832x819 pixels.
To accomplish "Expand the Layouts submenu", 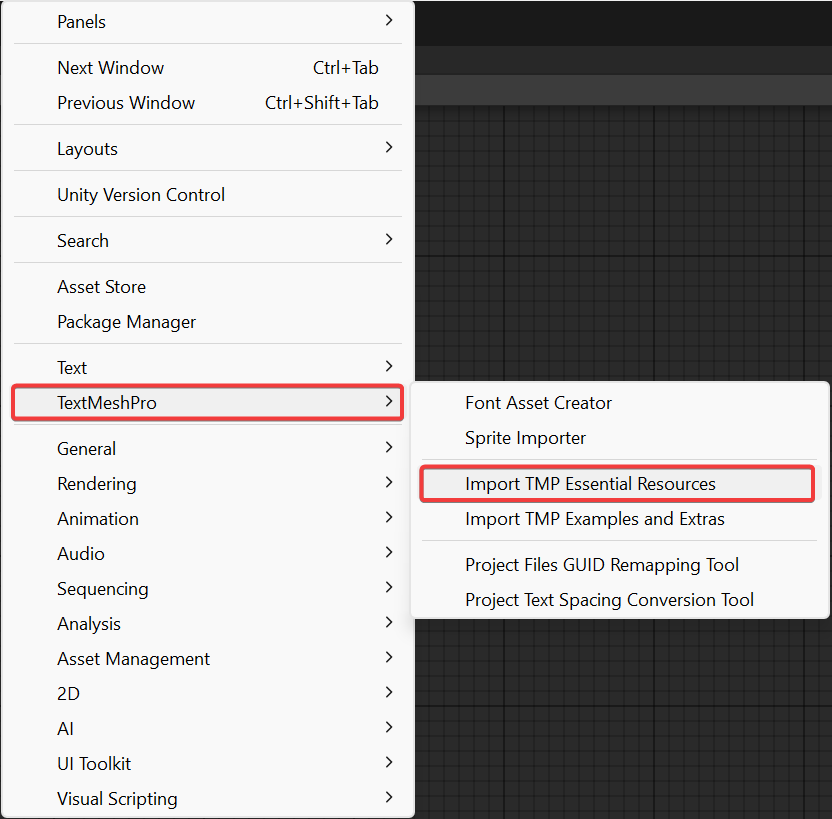I will tap(88, 149).
